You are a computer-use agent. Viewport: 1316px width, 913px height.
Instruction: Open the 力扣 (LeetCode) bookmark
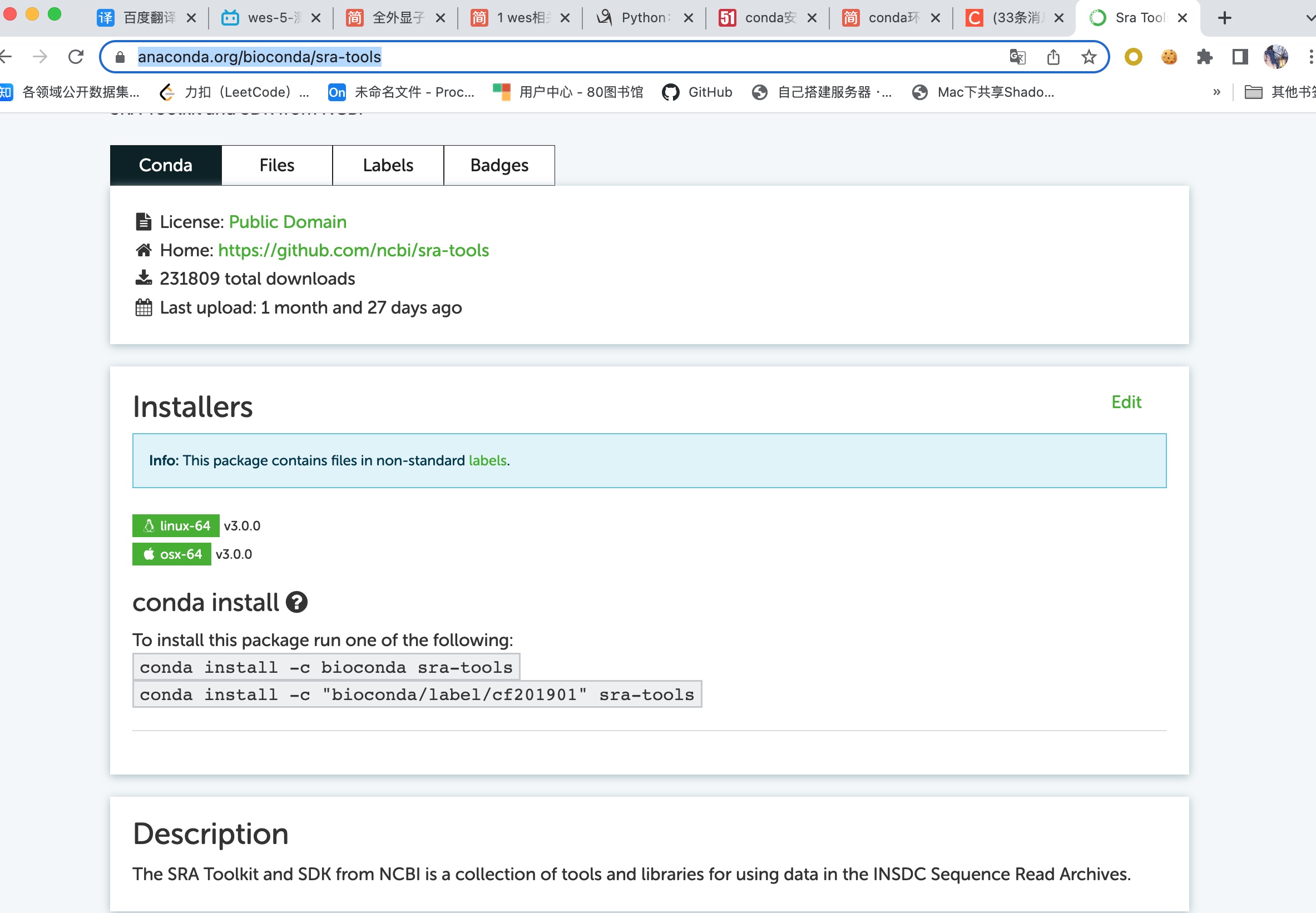pyautogui.click(x=235, y=92)
